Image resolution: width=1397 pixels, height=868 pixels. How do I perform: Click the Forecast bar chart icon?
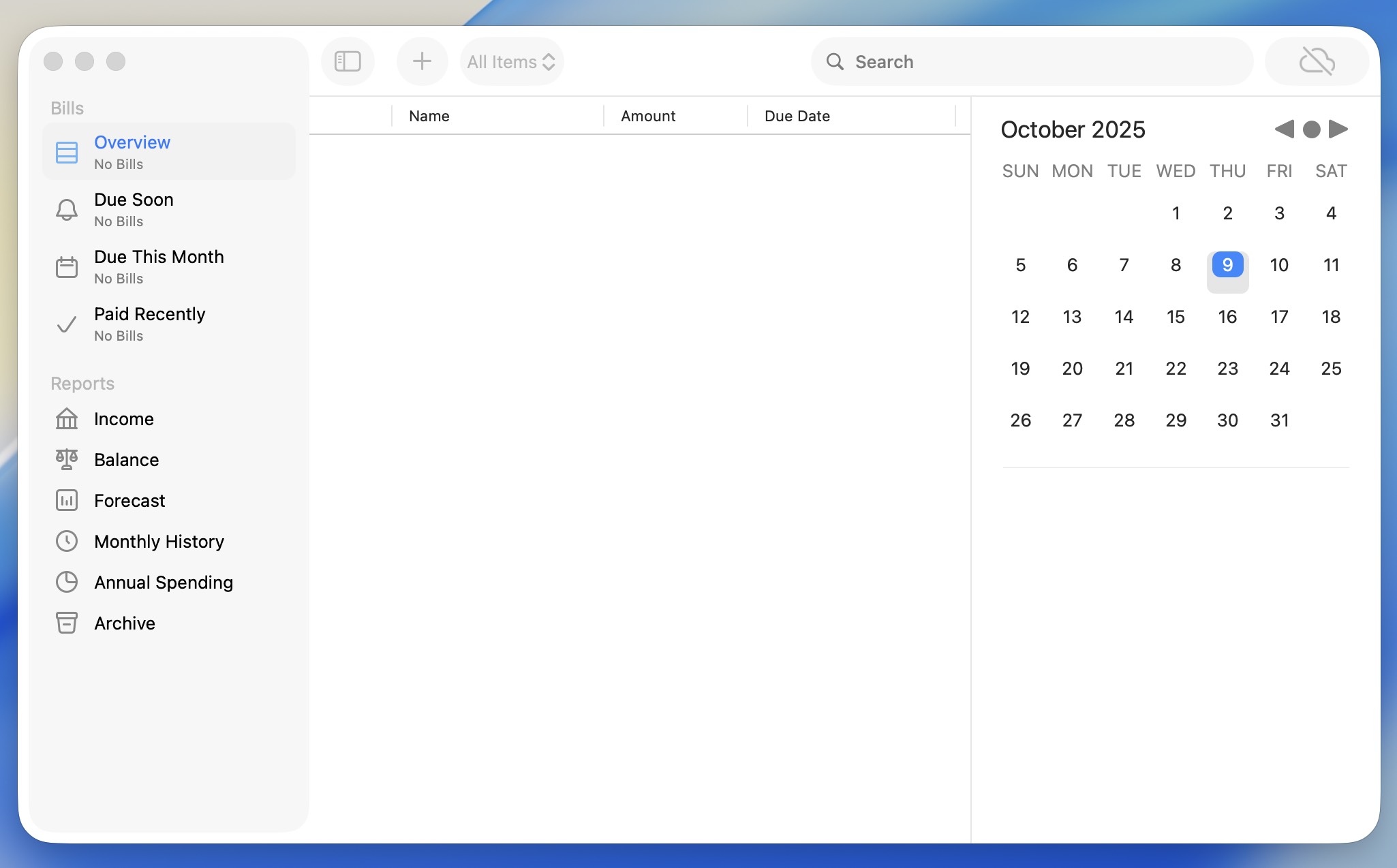tap(67, 500)
